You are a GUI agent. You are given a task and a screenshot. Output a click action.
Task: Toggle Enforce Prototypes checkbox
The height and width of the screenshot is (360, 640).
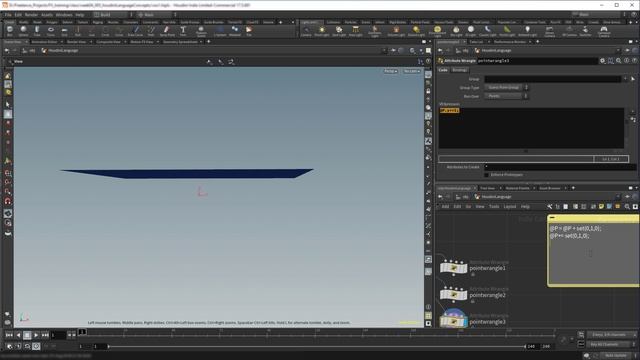tap(487, 175)
